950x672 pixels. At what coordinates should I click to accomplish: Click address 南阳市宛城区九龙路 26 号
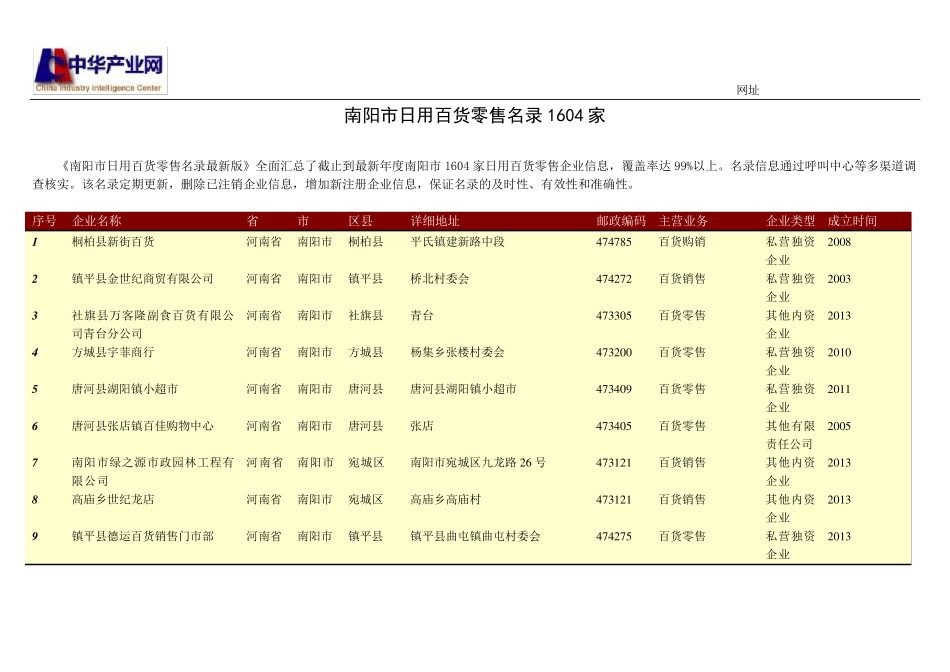click(478, 462)
